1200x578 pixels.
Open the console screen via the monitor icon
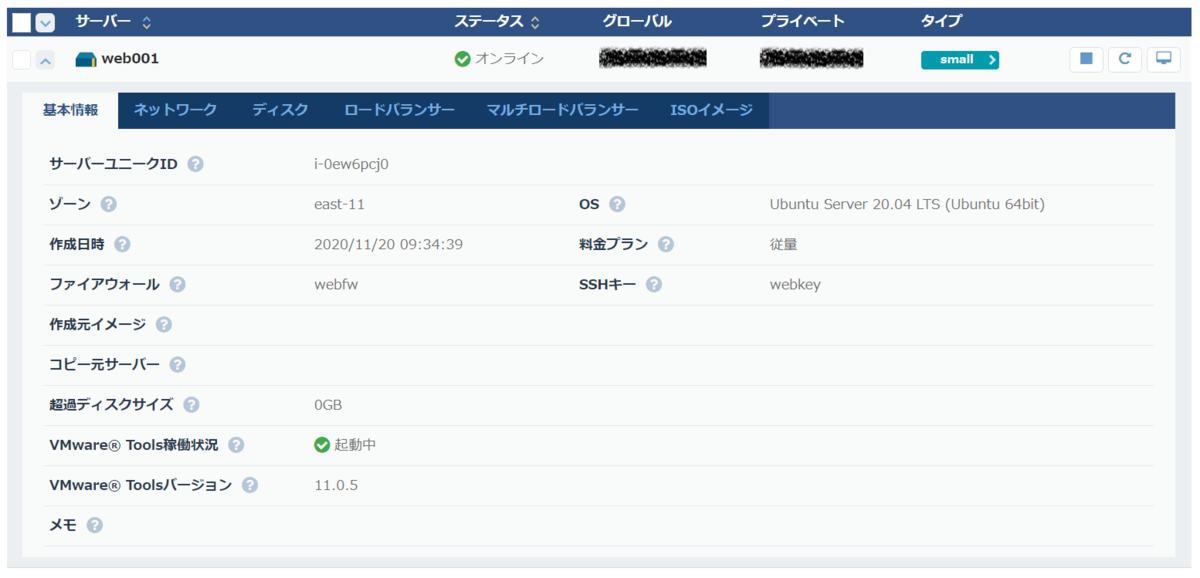1163,59
